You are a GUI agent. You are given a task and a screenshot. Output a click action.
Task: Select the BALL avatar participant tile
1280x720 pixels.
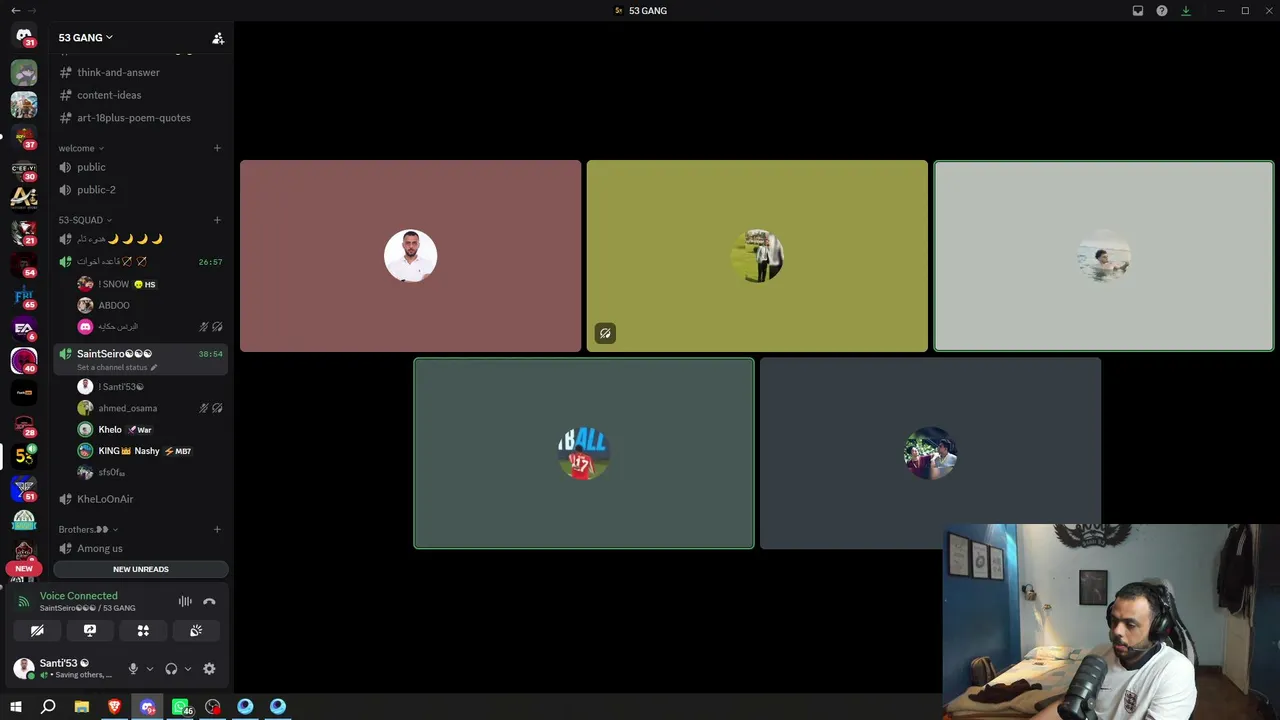584,453
